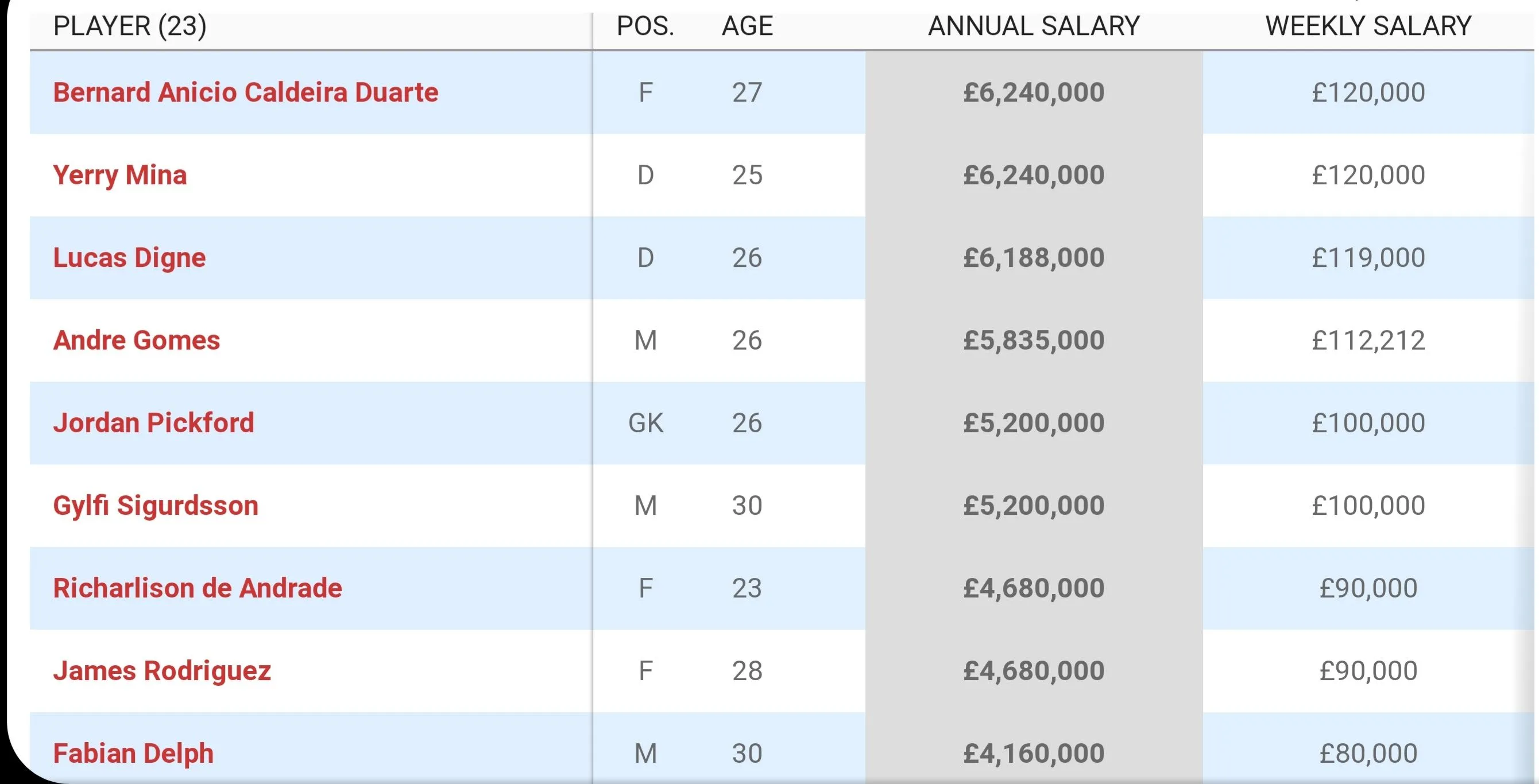Viewport: 1539px width, 784px height.
Task: Select Andre Gomes' annual salary £5,835,000
Action: 1034,340
